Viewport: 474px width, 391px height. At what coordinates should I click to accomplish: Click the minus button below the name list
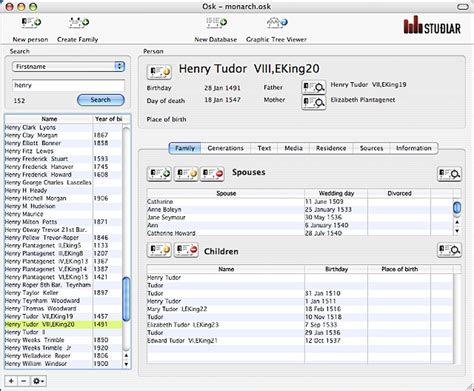tap(24, 381)
